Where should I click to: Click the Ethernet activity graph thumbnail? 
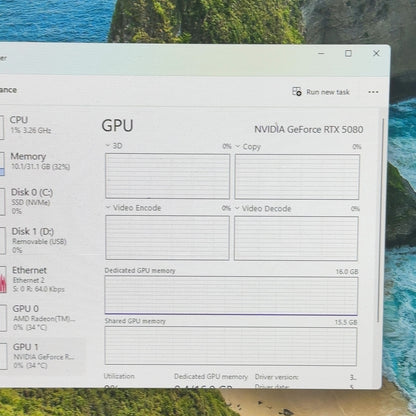coord(3,280)
